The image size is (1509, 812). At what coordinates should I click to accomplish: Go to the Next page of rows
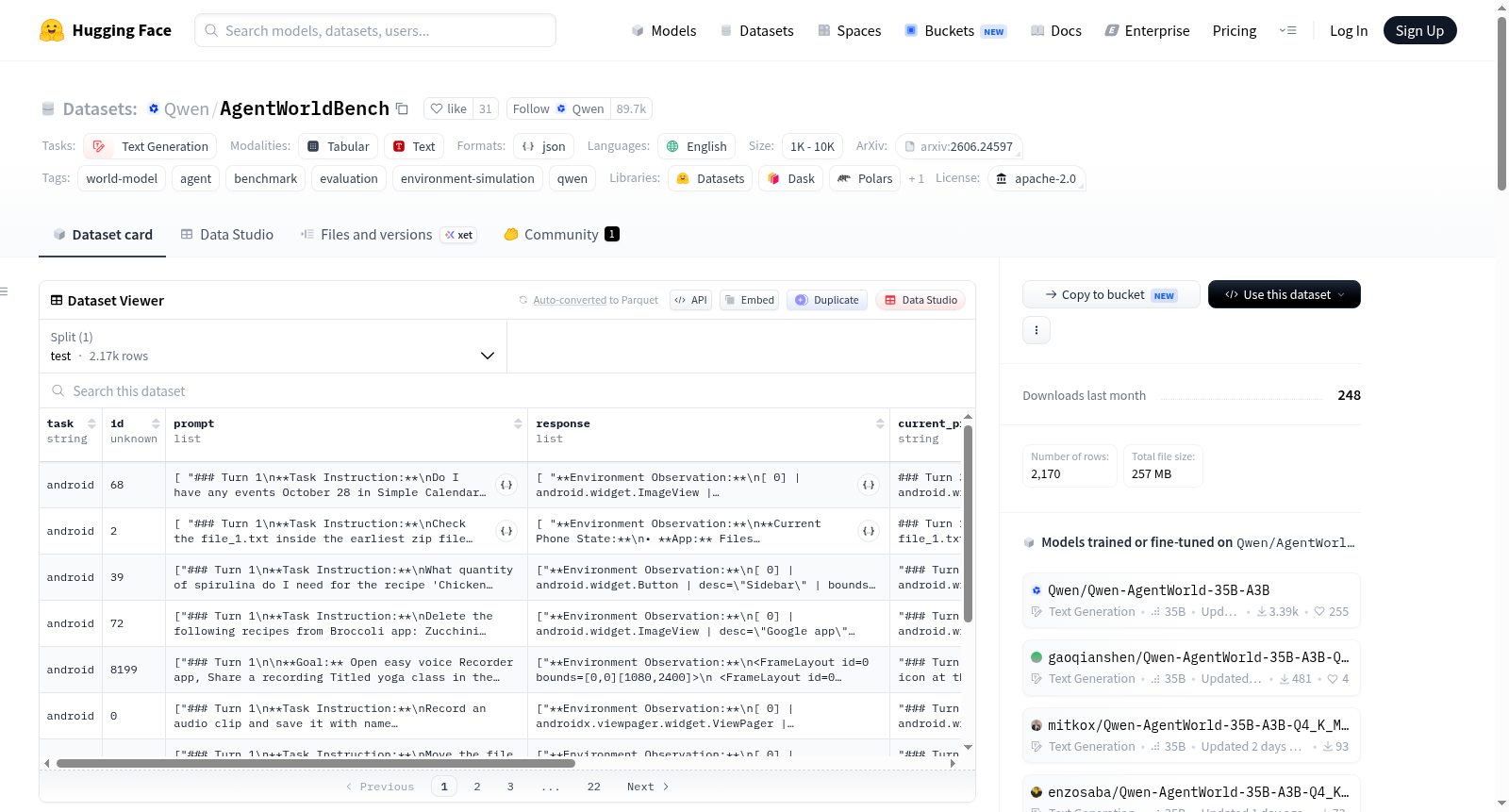648,787
